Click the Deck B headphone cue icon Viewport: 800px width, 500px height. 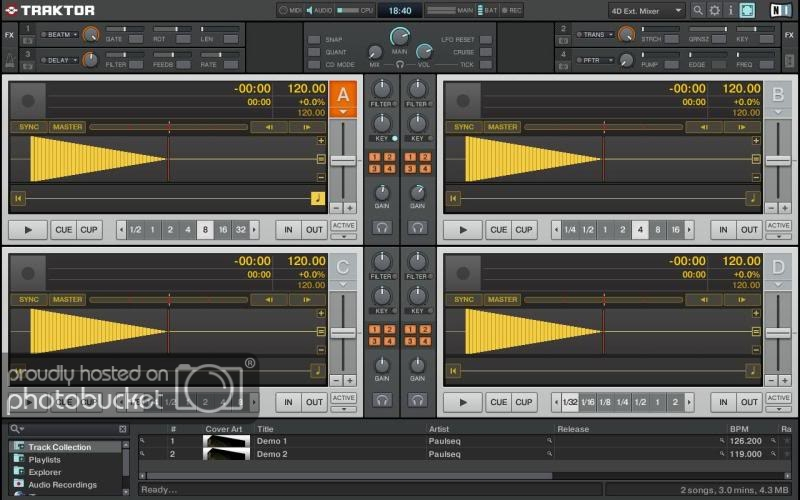pos(417,228)
